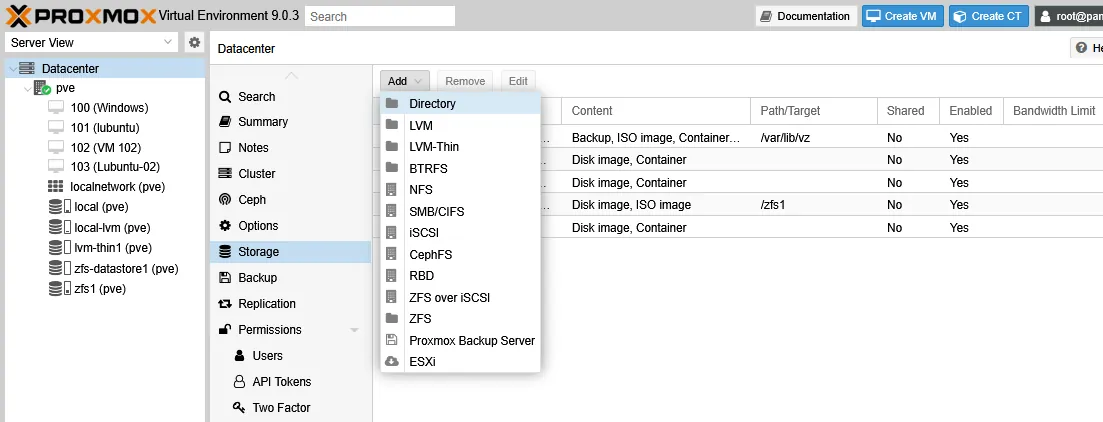Sort by the Content column header
This screenshot has width=1103, height=422.
(x=656, y=110)
